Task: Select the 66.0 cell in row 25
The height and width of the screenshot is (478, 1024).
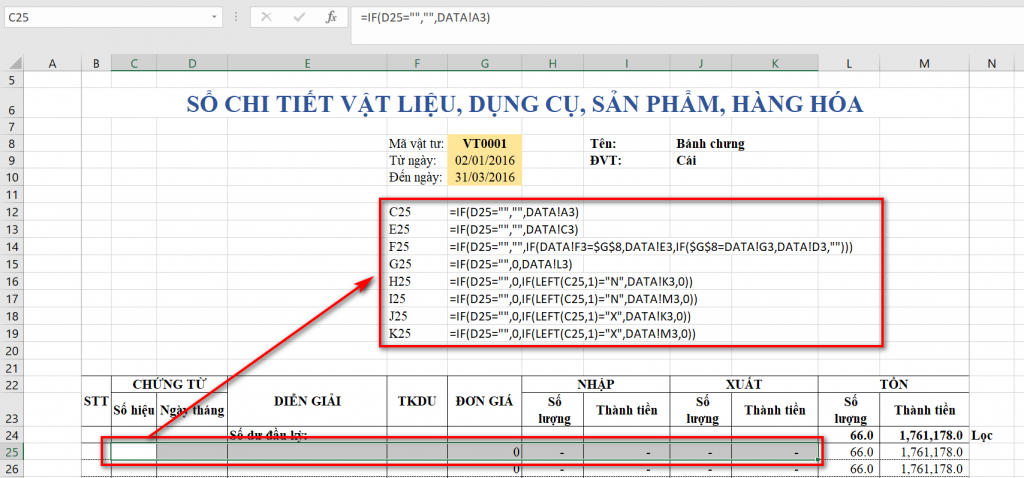Action: point(848,452)
